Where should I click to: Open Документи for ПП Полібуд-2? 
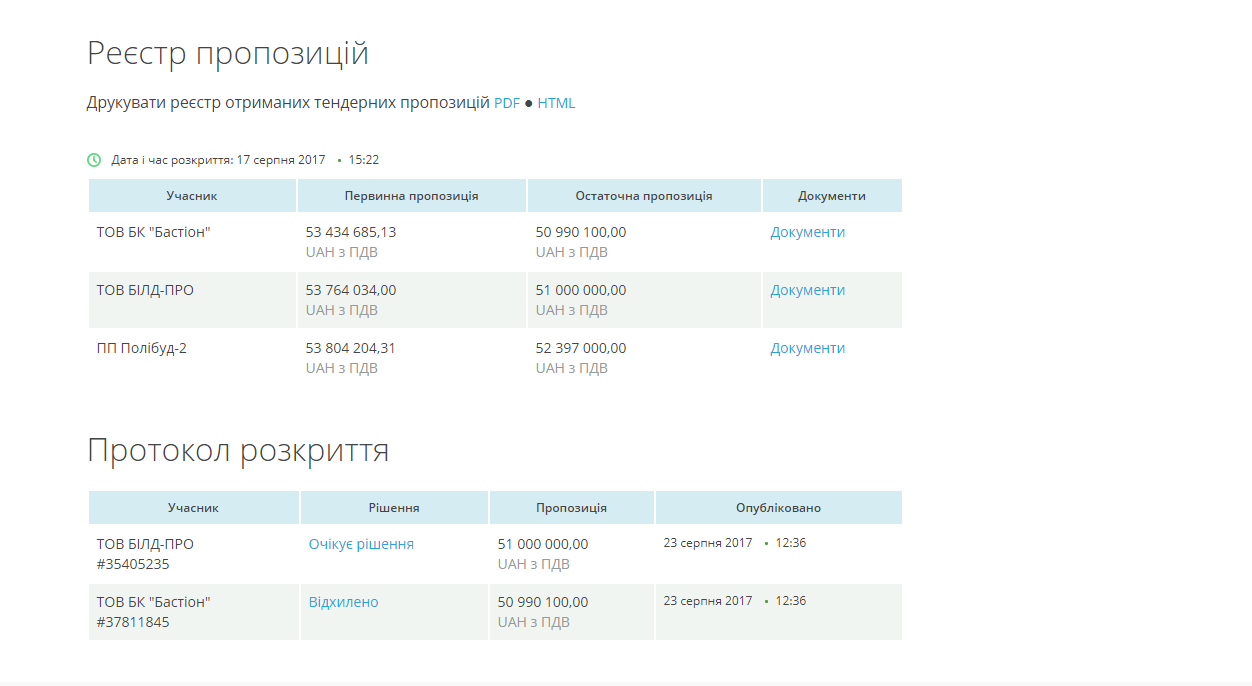point(807,348)
